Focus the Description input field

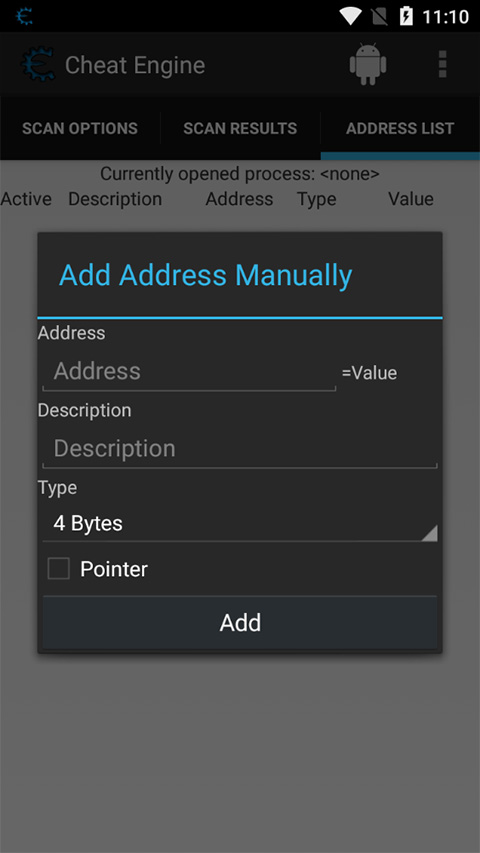(x=240, y=449)
